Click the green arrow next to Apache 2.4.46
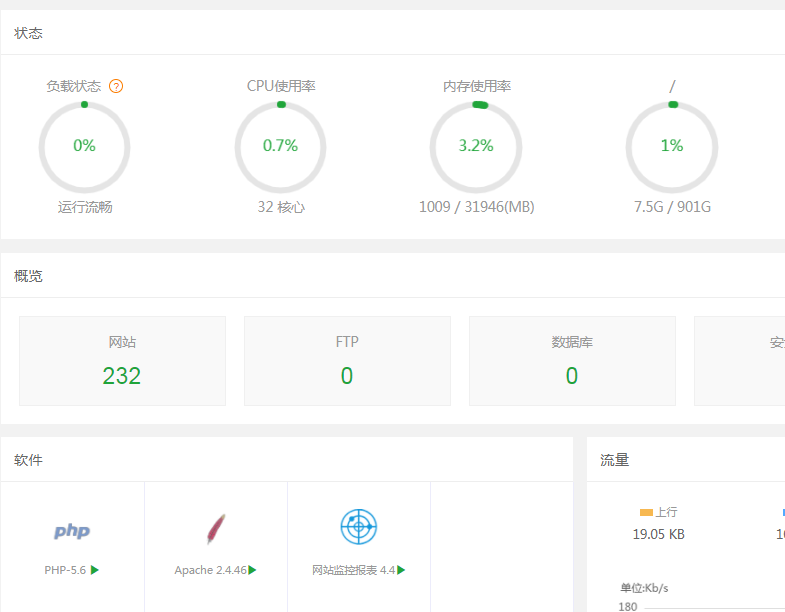Viewport: 785px width, 612px height. point(252,570)
